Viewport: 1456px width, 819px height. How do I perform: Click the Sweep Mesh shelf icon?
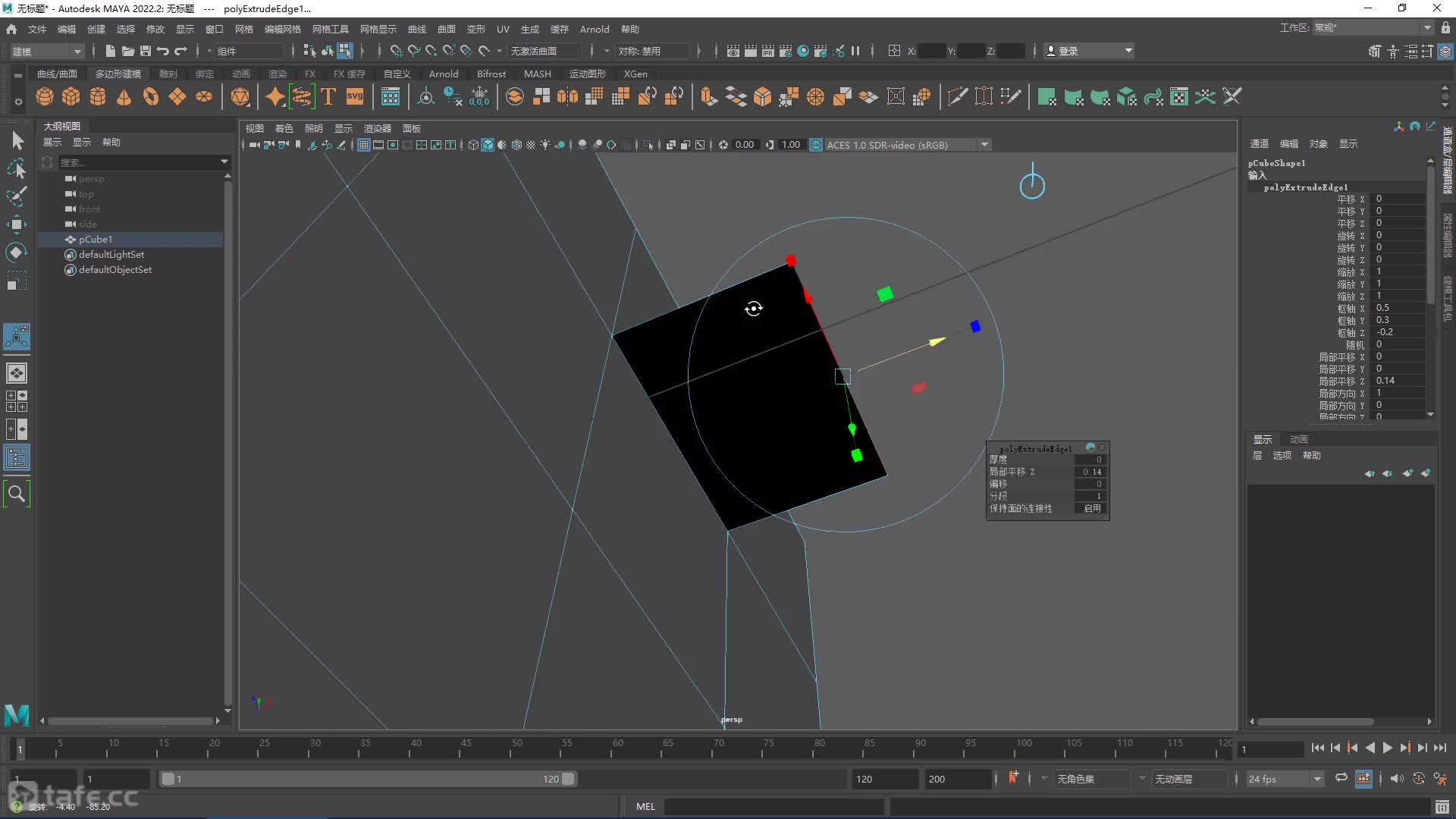point(301,97)
